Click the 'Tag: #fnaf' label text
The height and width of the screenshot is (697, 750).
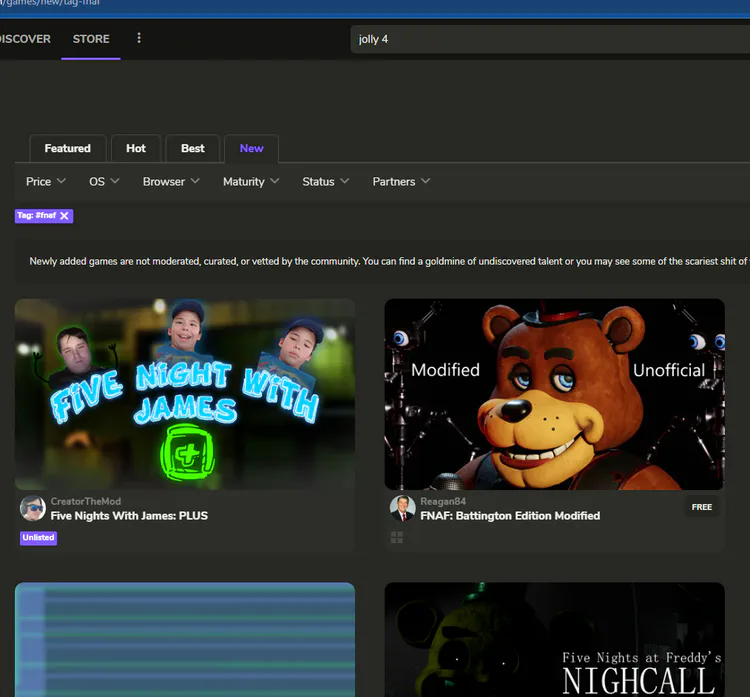[37, 215]
